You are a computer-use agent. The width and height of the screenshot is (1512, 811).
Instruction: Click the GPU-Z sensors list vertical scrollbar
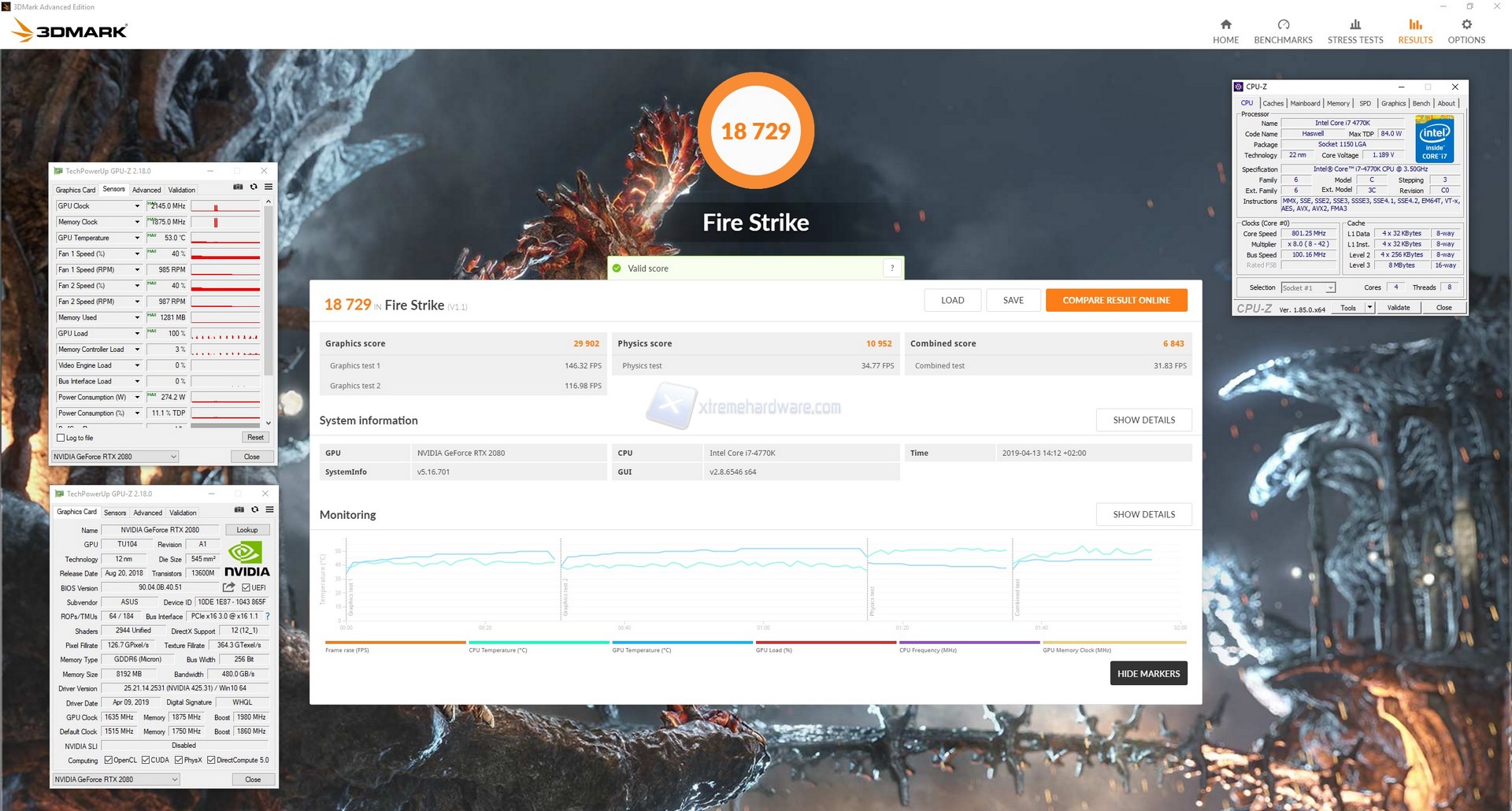tap(269, 299)
